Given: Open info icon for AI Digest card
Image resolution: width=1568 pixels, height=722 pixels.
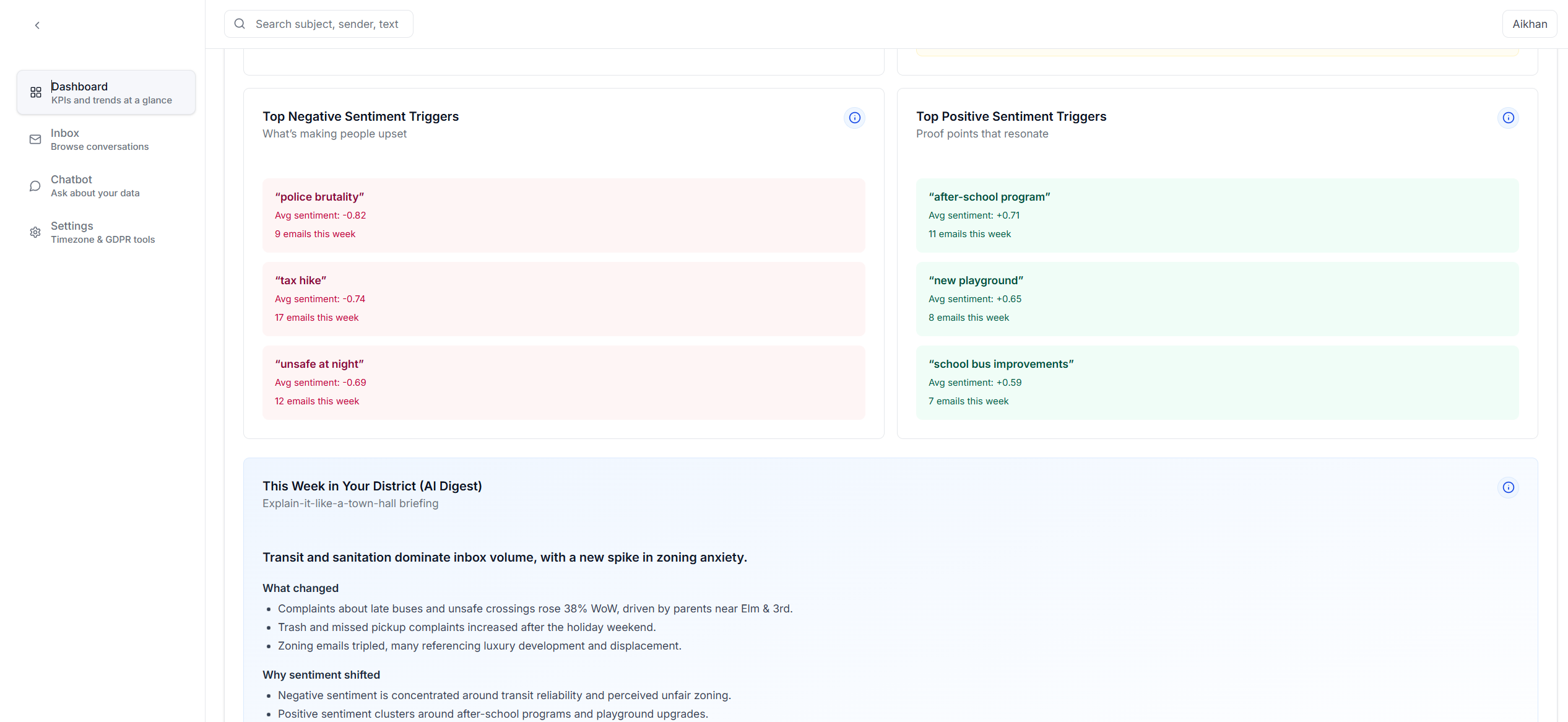Looking at the screenshot, I should tap(1508, 487).
